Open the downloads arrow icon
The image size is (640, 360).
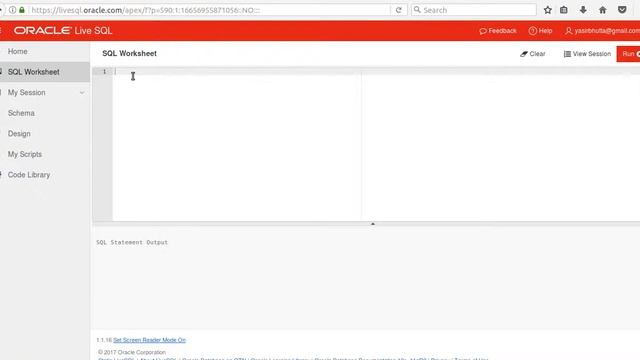(x=583, y=10)
